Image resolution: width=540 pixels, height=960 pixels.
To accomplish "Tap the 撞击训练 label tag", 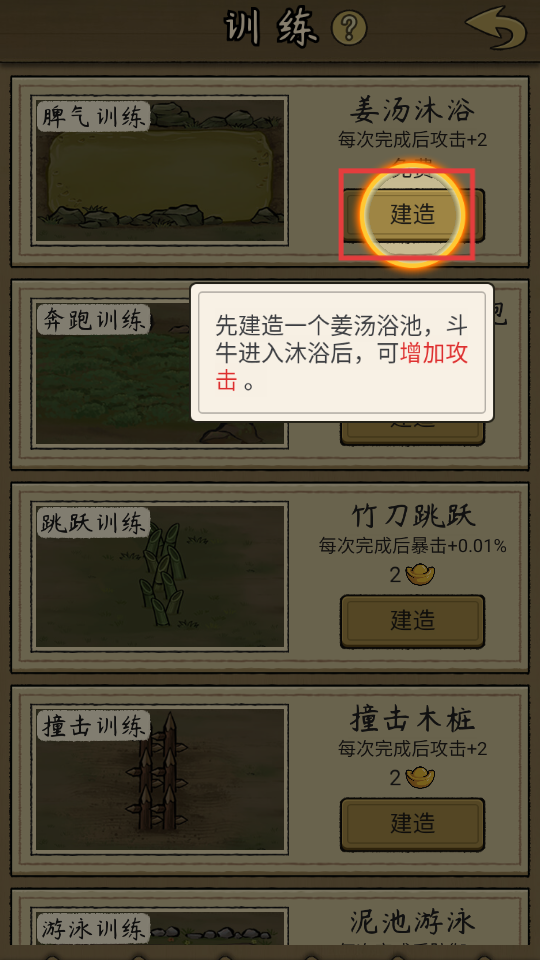I will [x=94, y=726].
